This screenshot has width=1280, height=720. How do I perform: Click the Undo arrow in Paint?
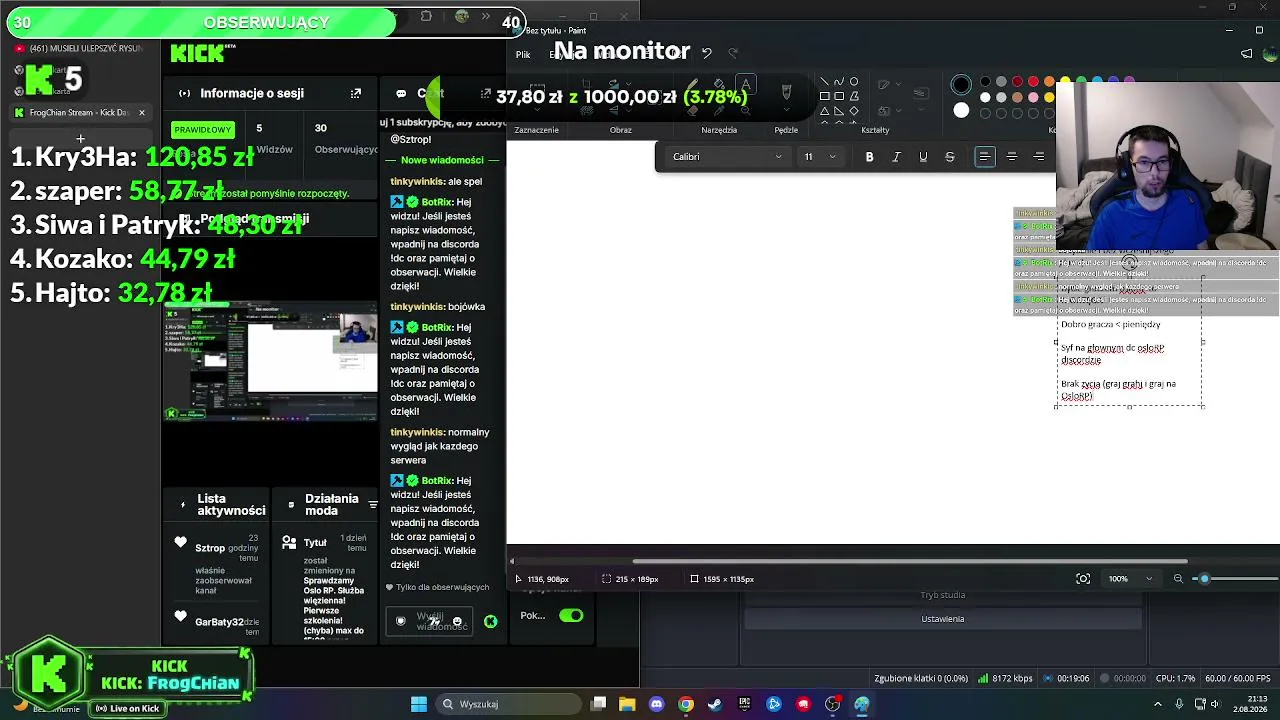[x=706, y=53]
